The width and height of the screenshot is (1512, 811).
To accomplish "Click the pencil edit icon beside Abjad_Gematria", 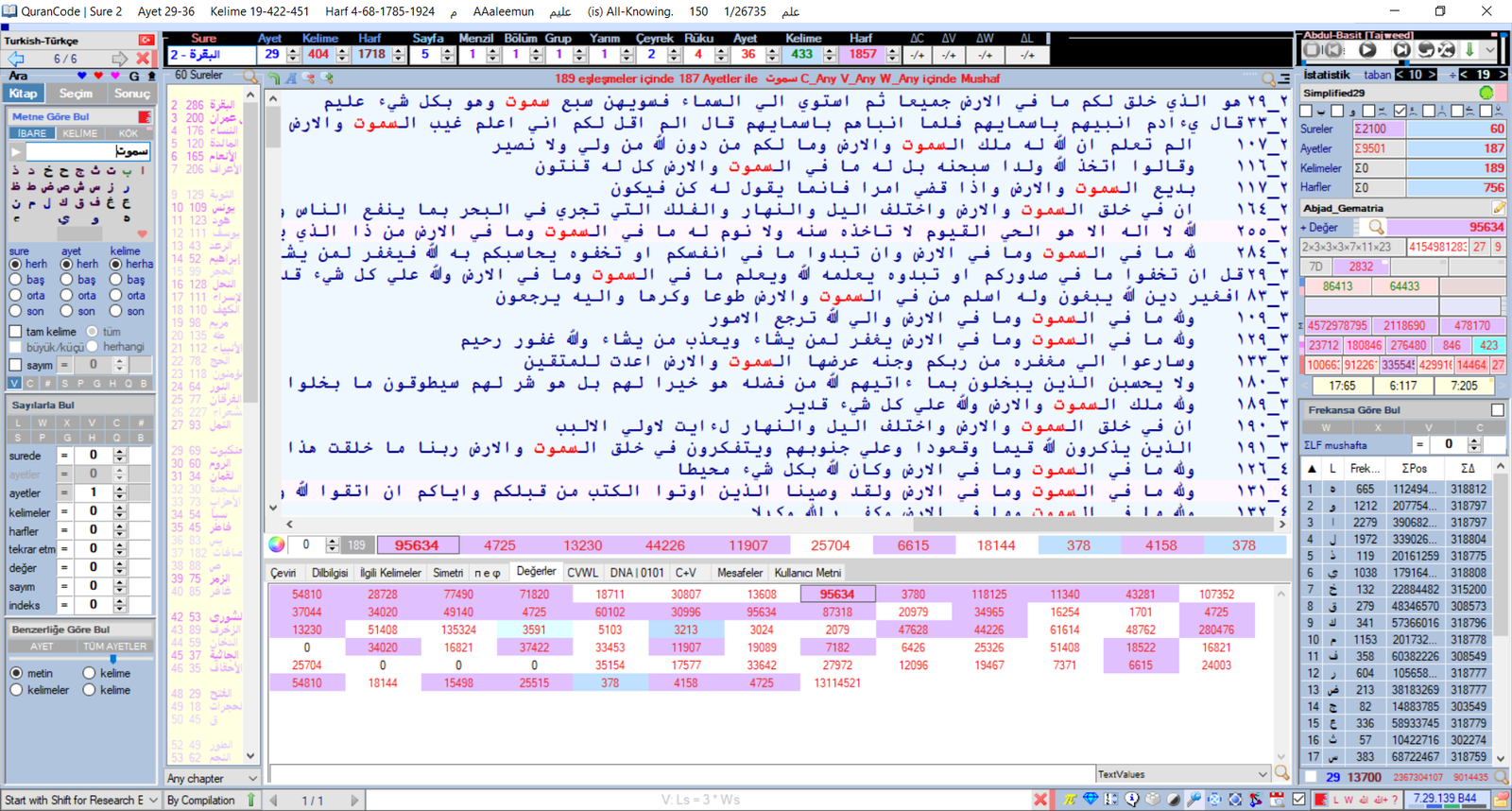I will 1499,208.
